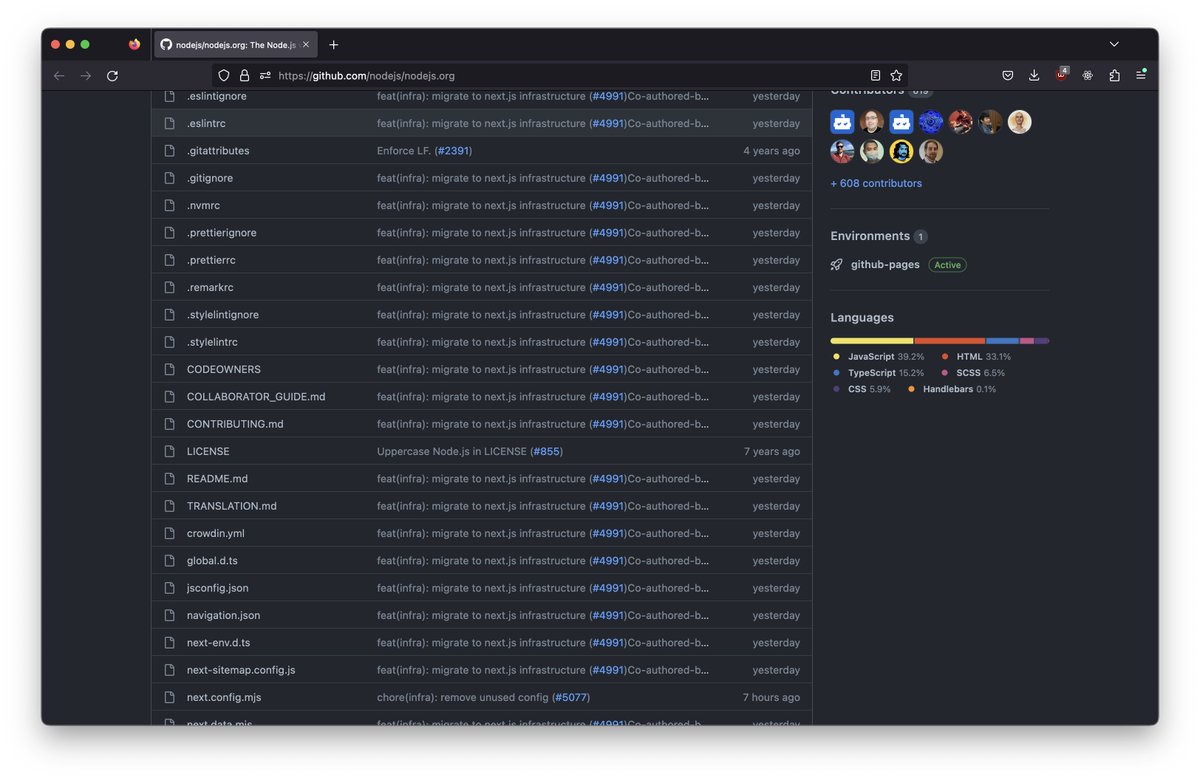The height and width of the screenshot is (780, 1200).
Task: Open 'Uppercase Node.js in LICENSE' commit
Action: click(452, 452)
